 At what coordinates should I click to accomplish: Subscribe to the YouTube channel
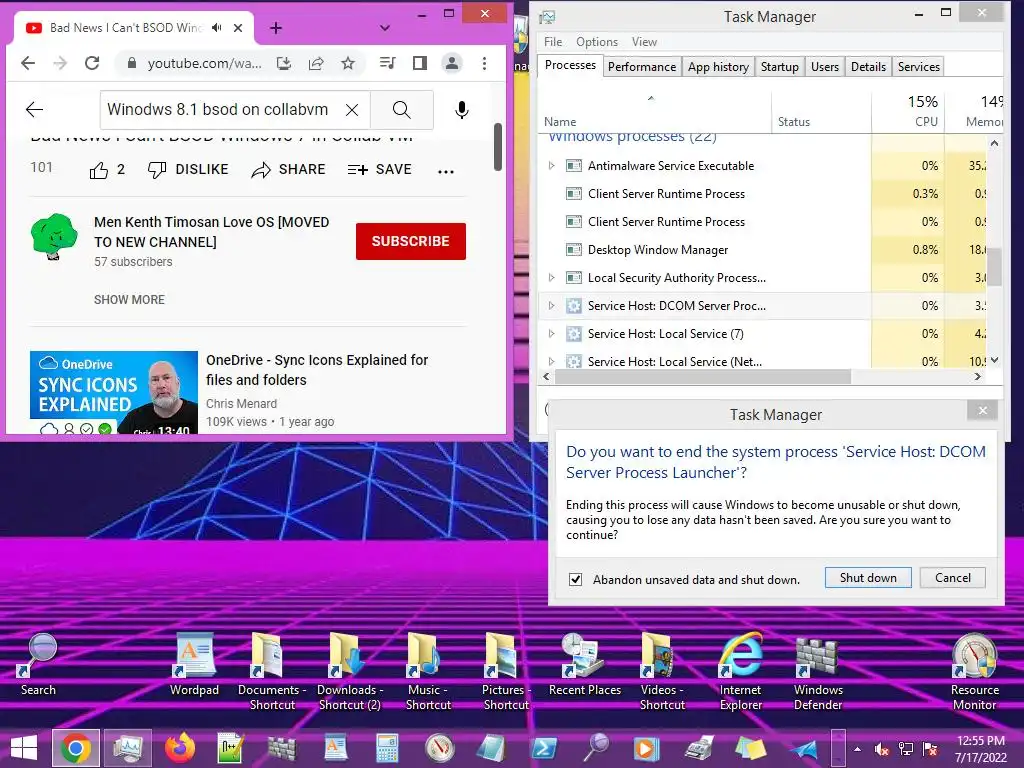(x=411, y=241)
